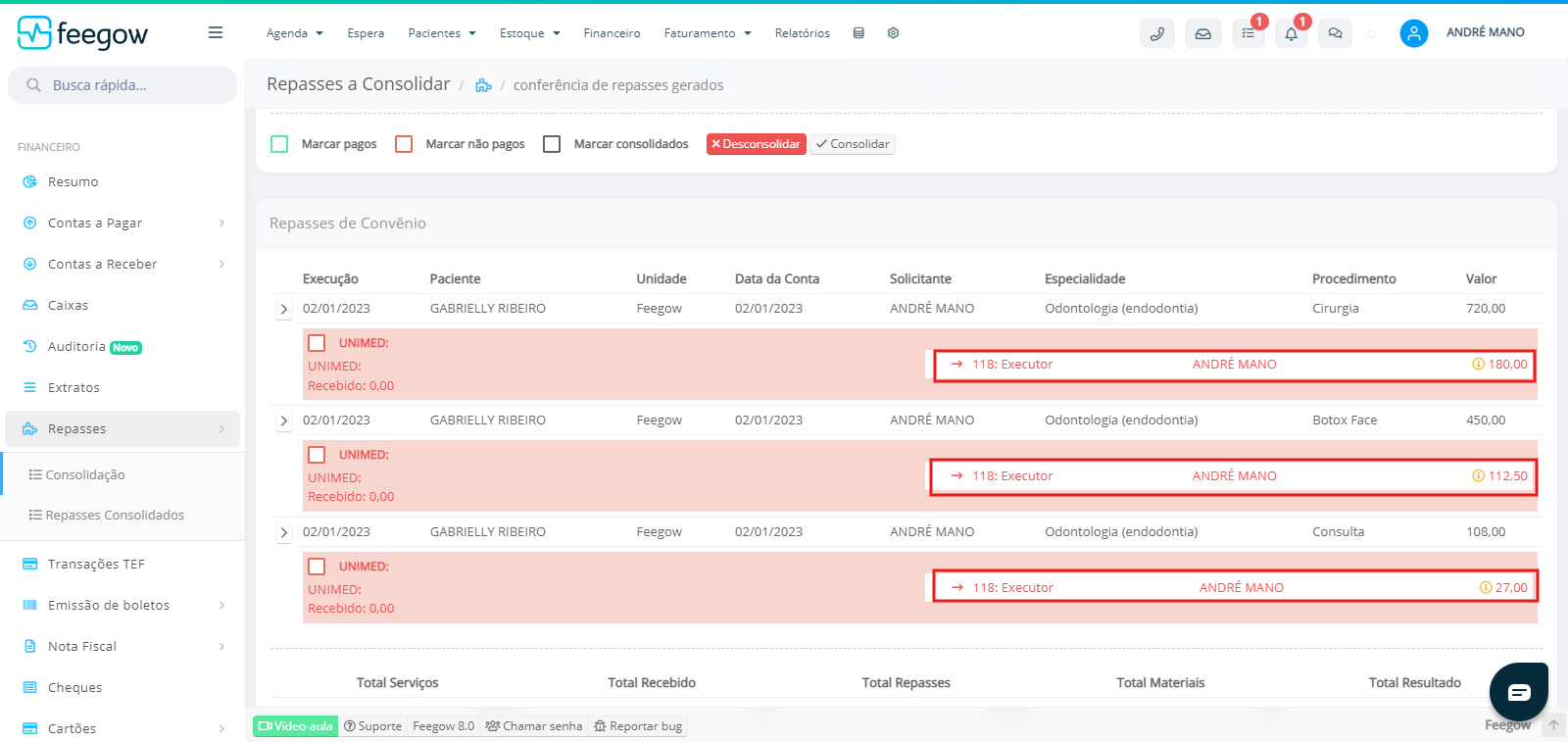Open the Agenda dropdown menu

pos(294,33)
